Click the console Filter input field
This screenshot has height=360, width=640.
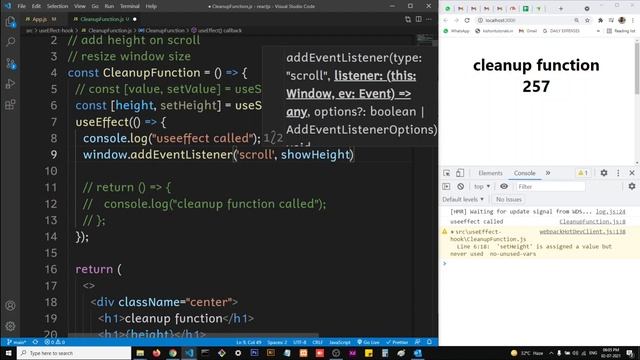pyautogui.click(x=550, y=187)
